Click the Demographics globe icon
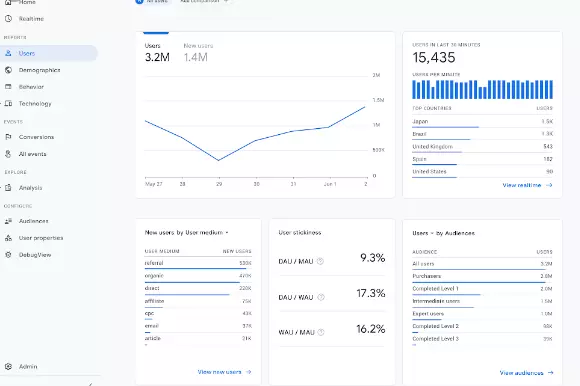The image size is (580, 386). point(9,70)
